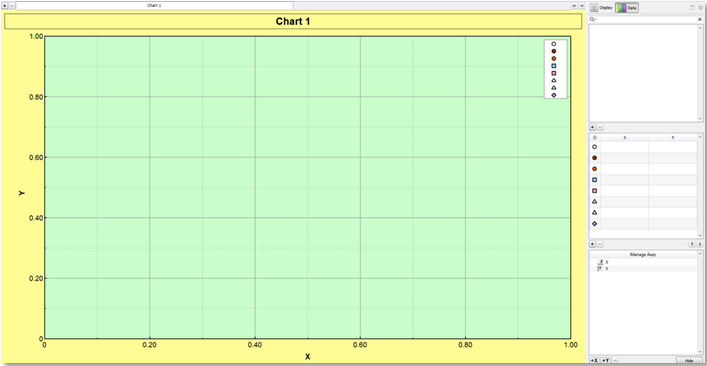Add a Y axis with the +Y button
This screenshot has width=707, height=366.
(605, 361)
